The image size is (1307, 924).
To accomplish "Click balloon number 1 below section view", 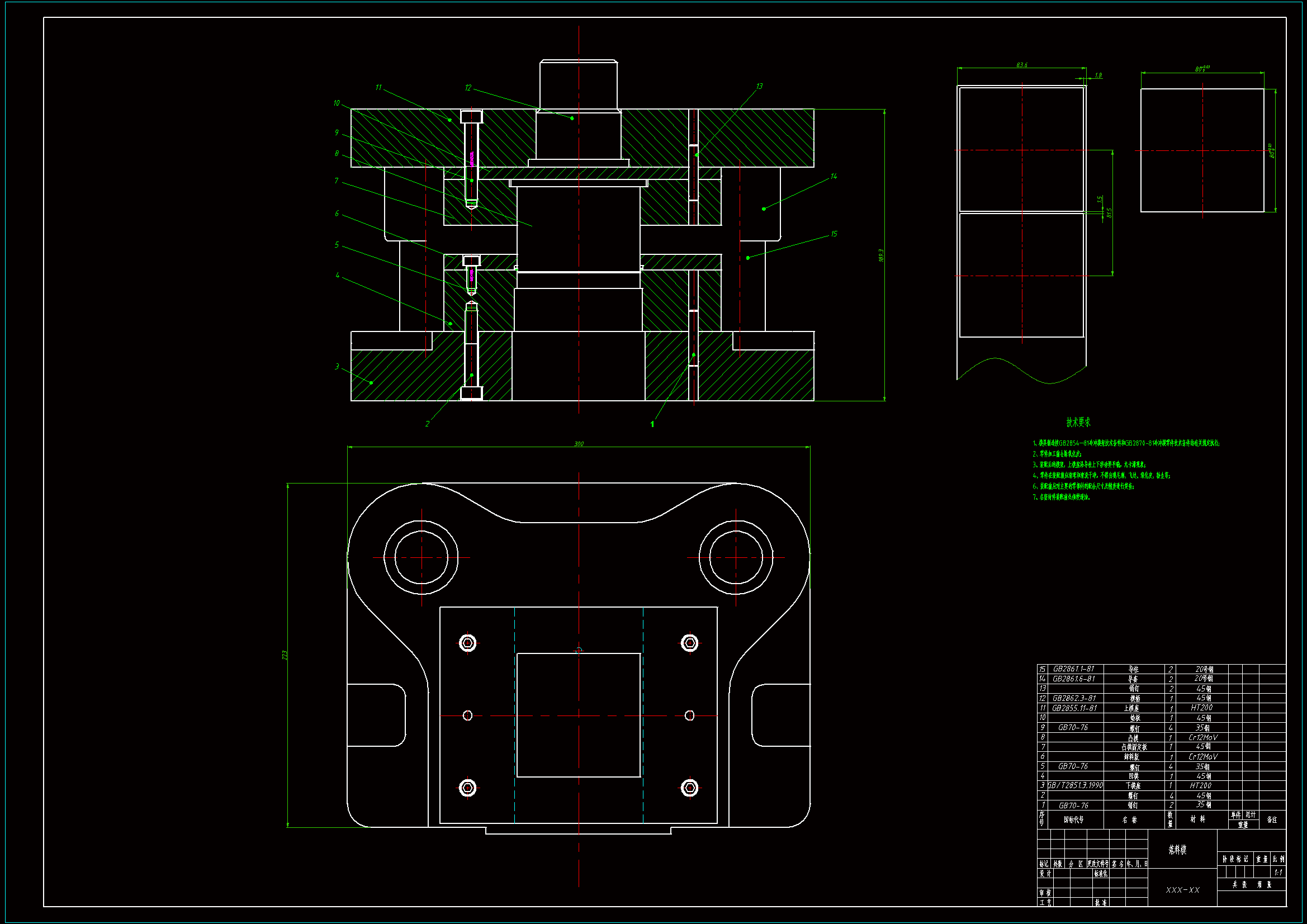I will pos(652,424).
